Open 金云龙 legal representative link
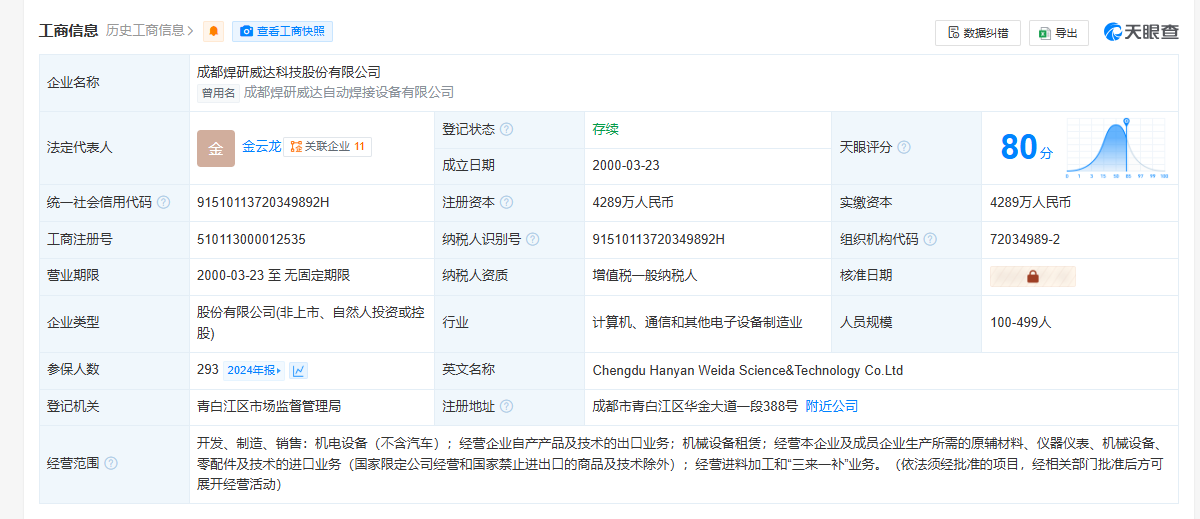This screenshot has width=1200, height=519. (261, 146)
